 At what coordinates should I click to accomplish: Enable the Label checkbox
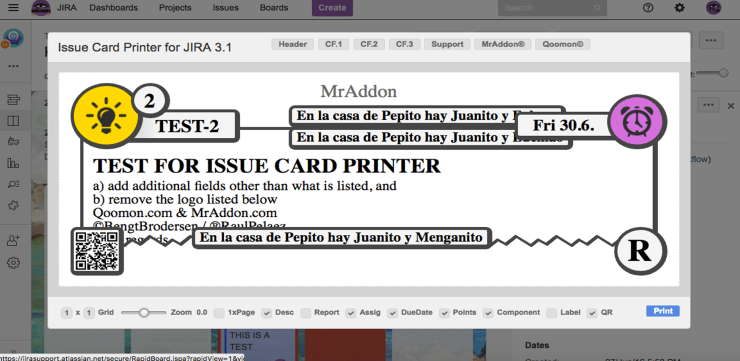(551, 313)
